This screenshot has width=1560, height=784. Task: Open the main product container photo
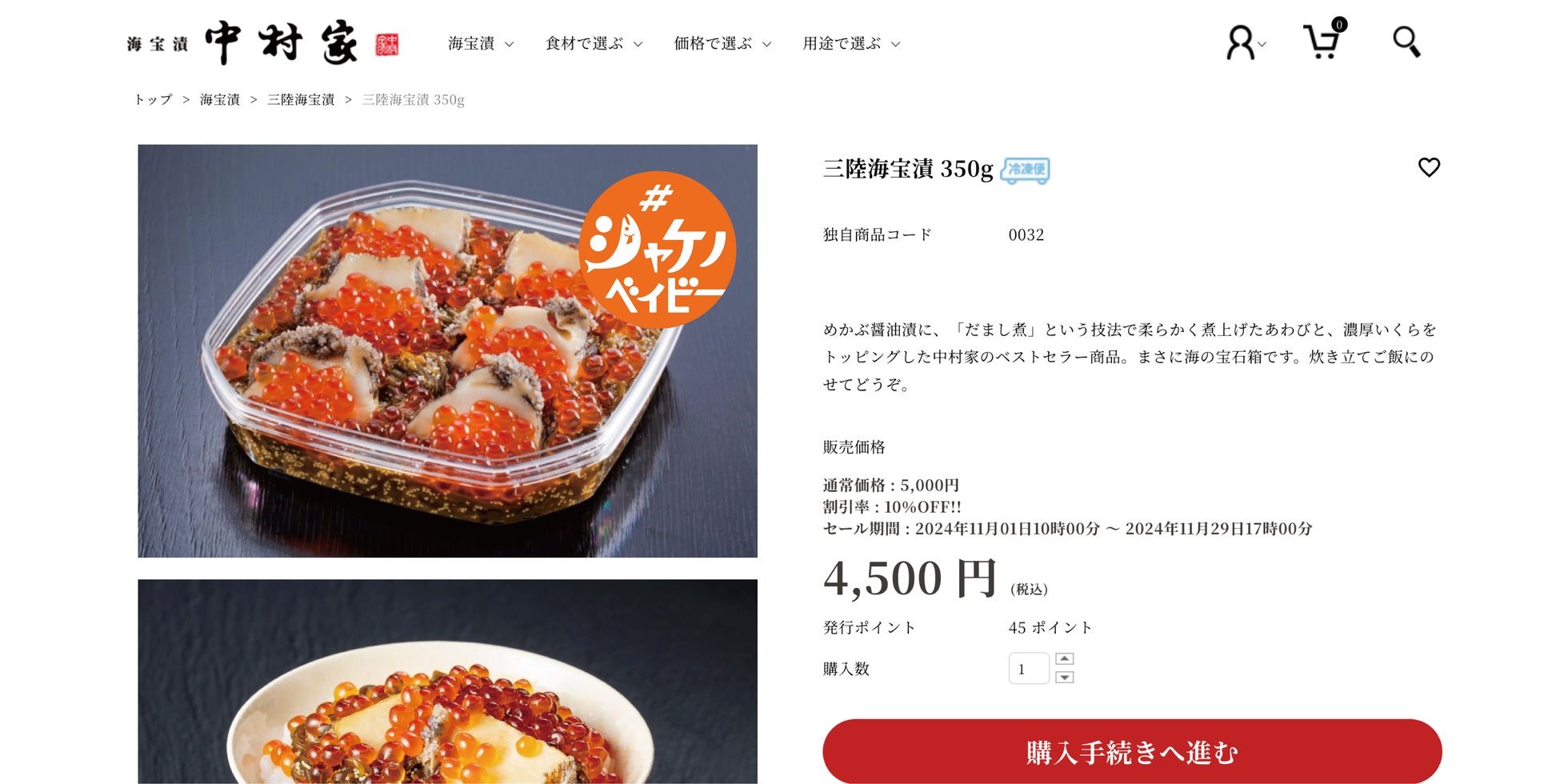[447, 350]
